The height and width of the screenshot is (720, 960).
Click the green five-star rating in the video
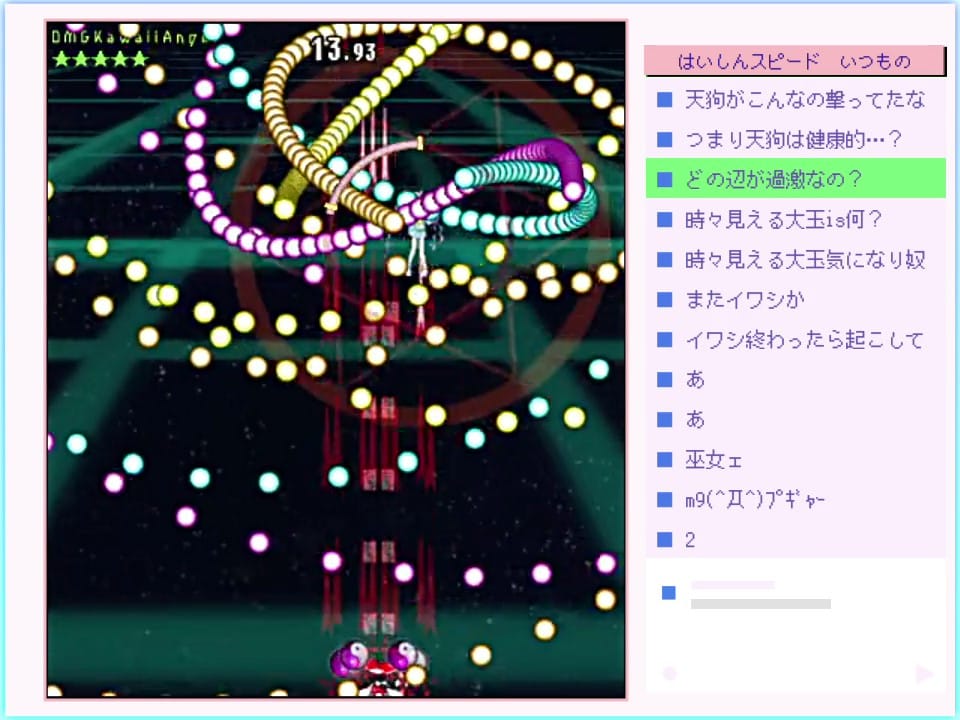pos(100,59)
